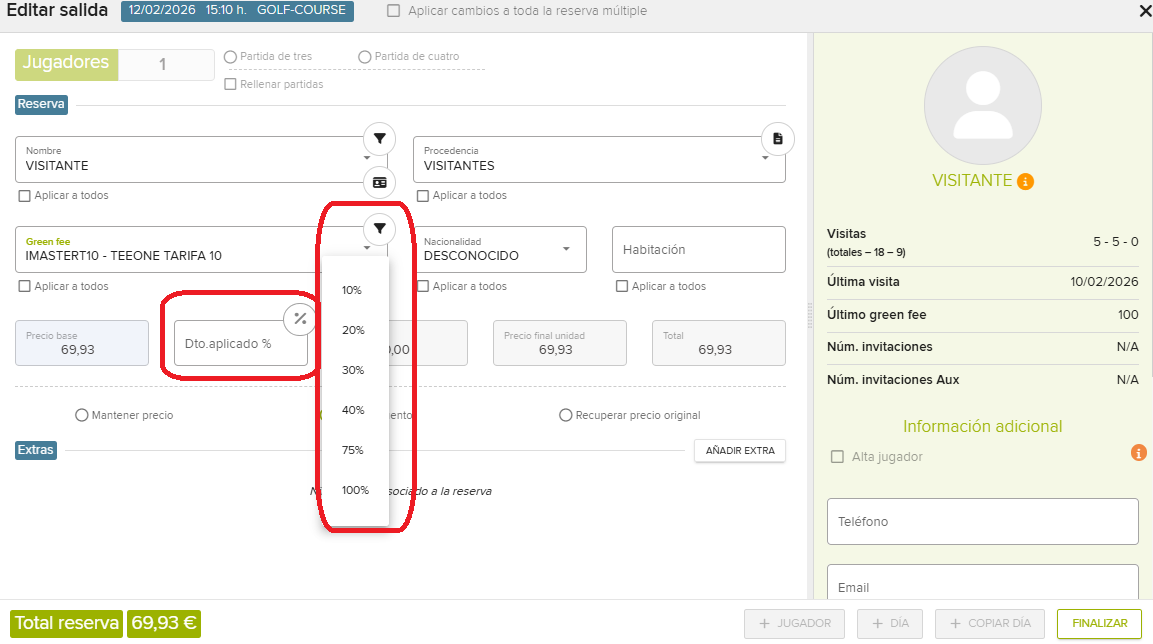Select the Partida de tres radio button
The image size is (1153, 644).
pos(231,57)
